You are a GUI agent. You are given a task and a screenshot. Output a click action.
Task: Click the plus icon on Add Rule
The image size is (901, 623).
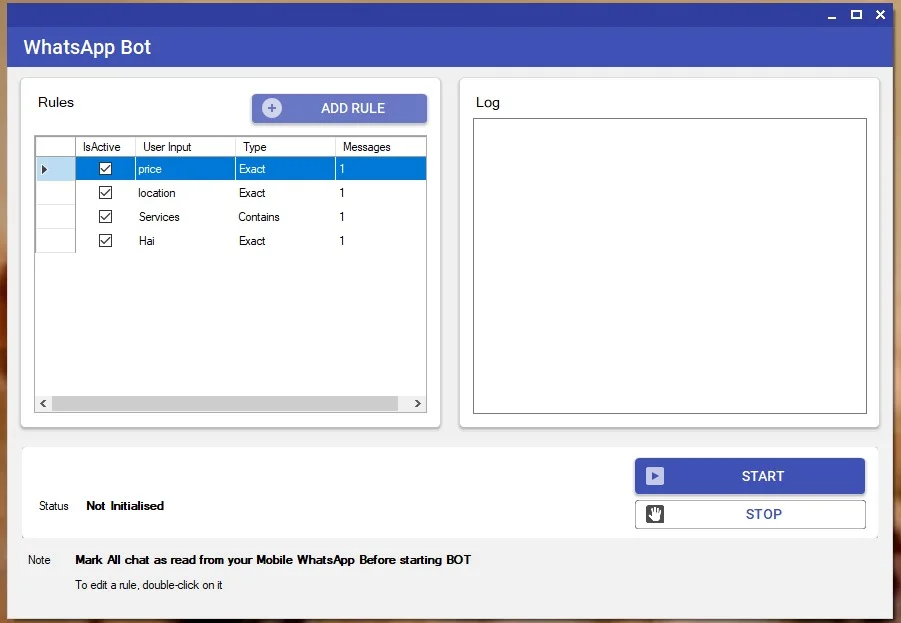[272, 108]
